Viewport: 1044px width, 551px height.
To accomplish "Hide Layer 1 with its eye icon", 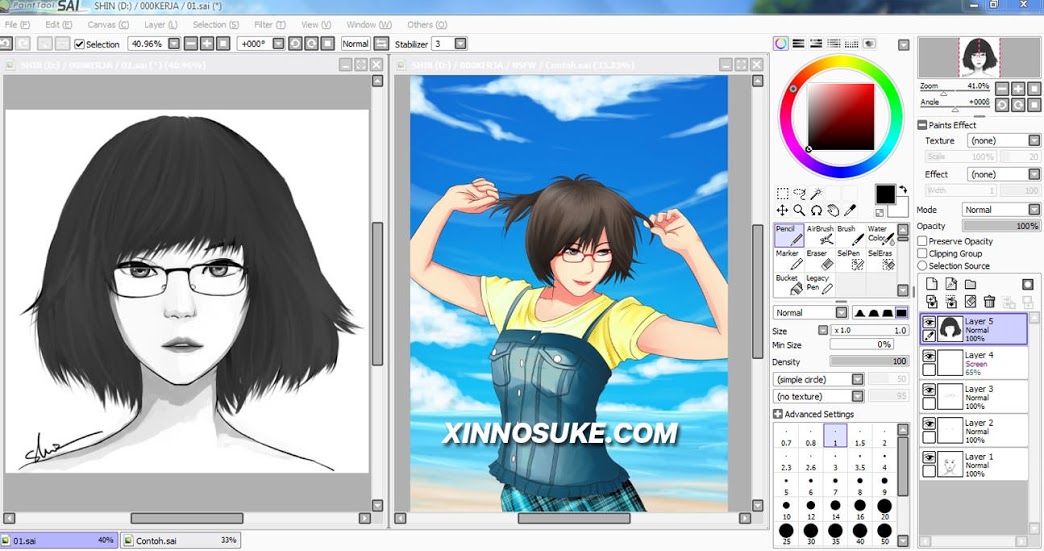I will pyautogui.click(x=929, y=458).
